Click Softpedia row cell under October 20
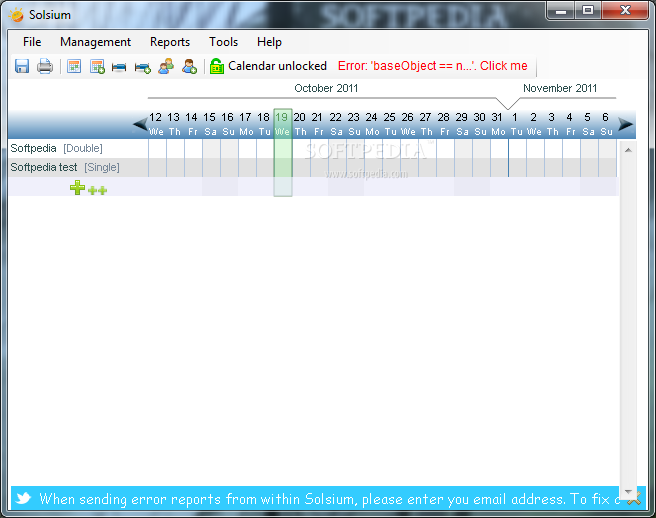 (301, 149)
